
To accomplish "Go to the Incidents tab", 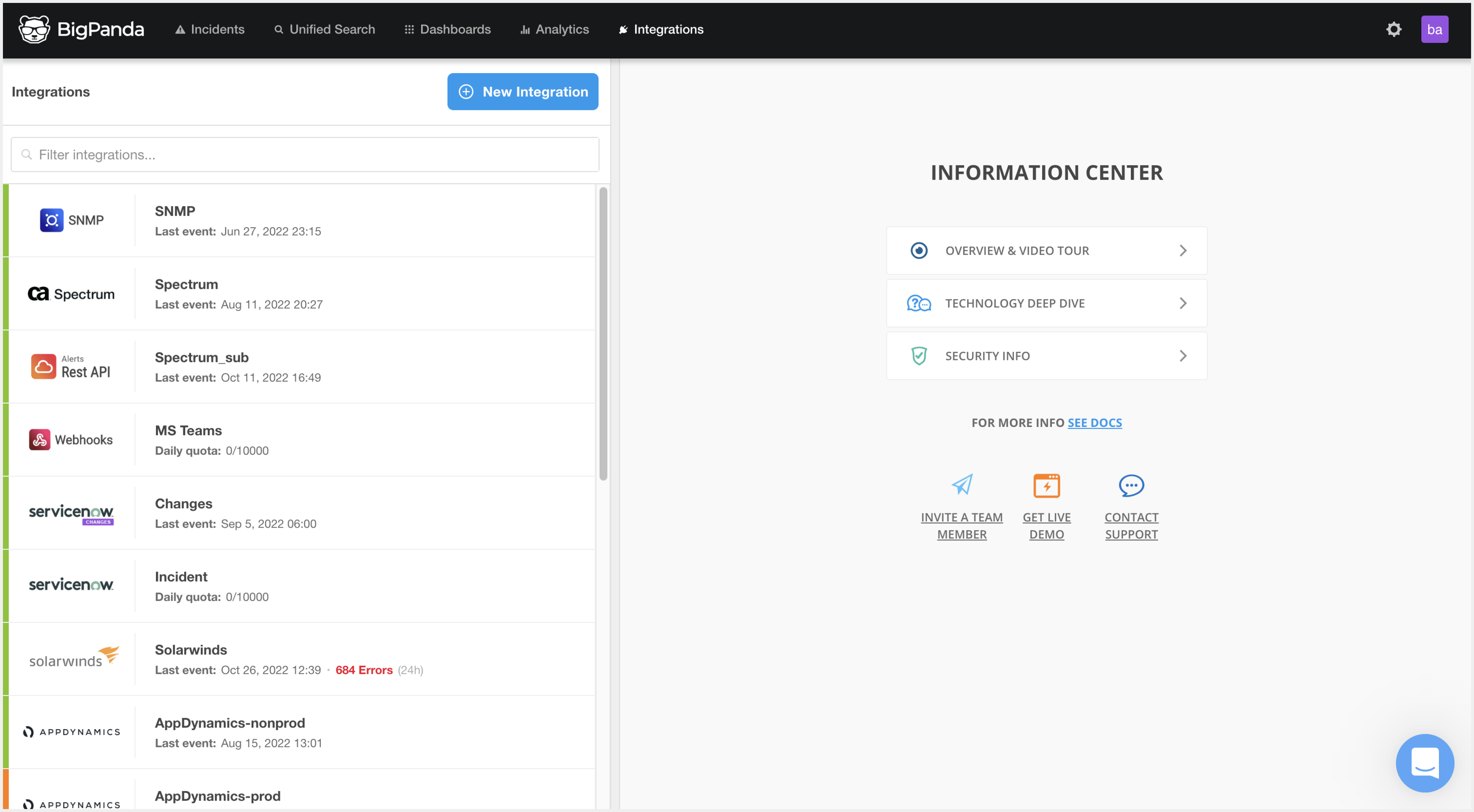I will point(210,29).
